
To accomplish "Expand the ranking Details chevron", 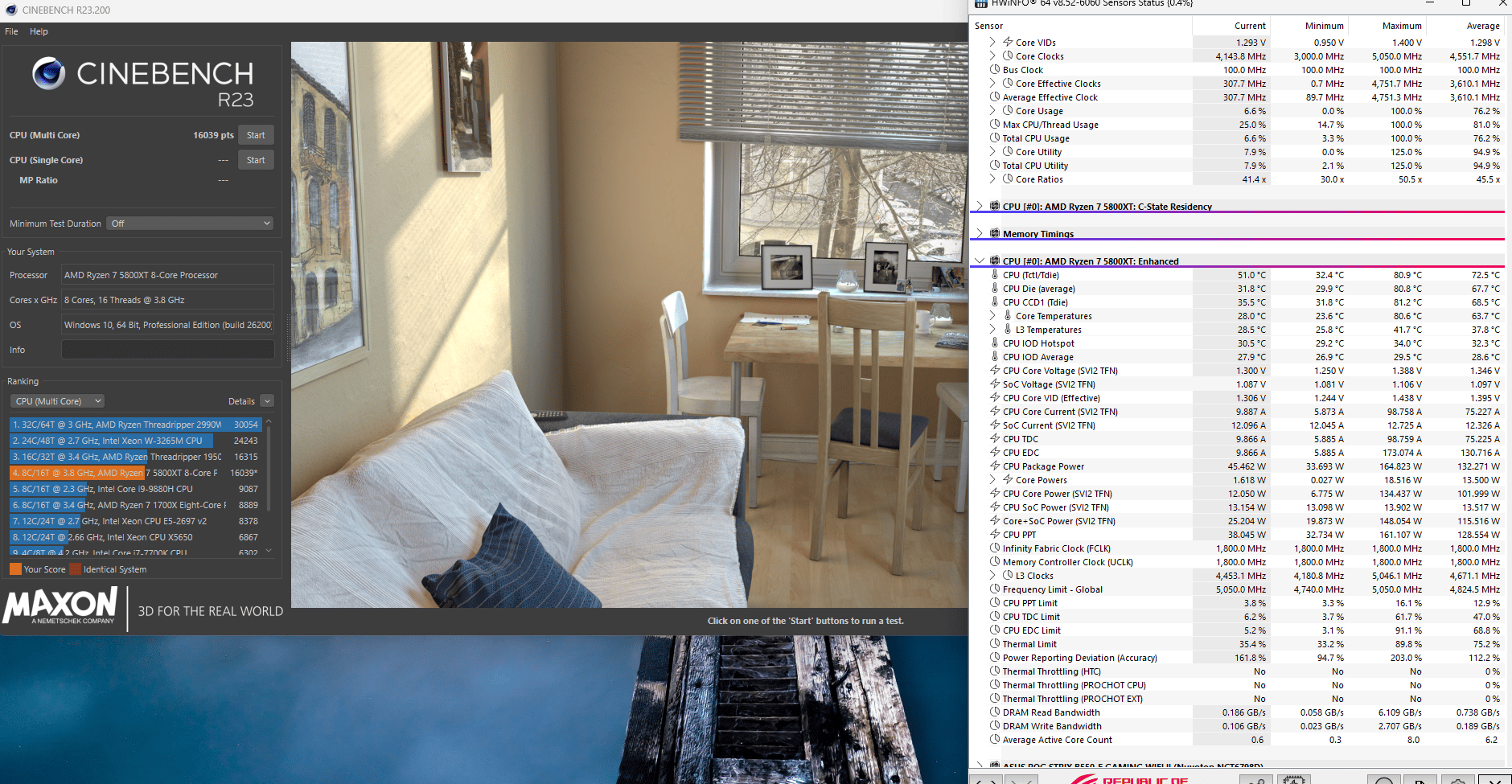I will coord(267,401).
